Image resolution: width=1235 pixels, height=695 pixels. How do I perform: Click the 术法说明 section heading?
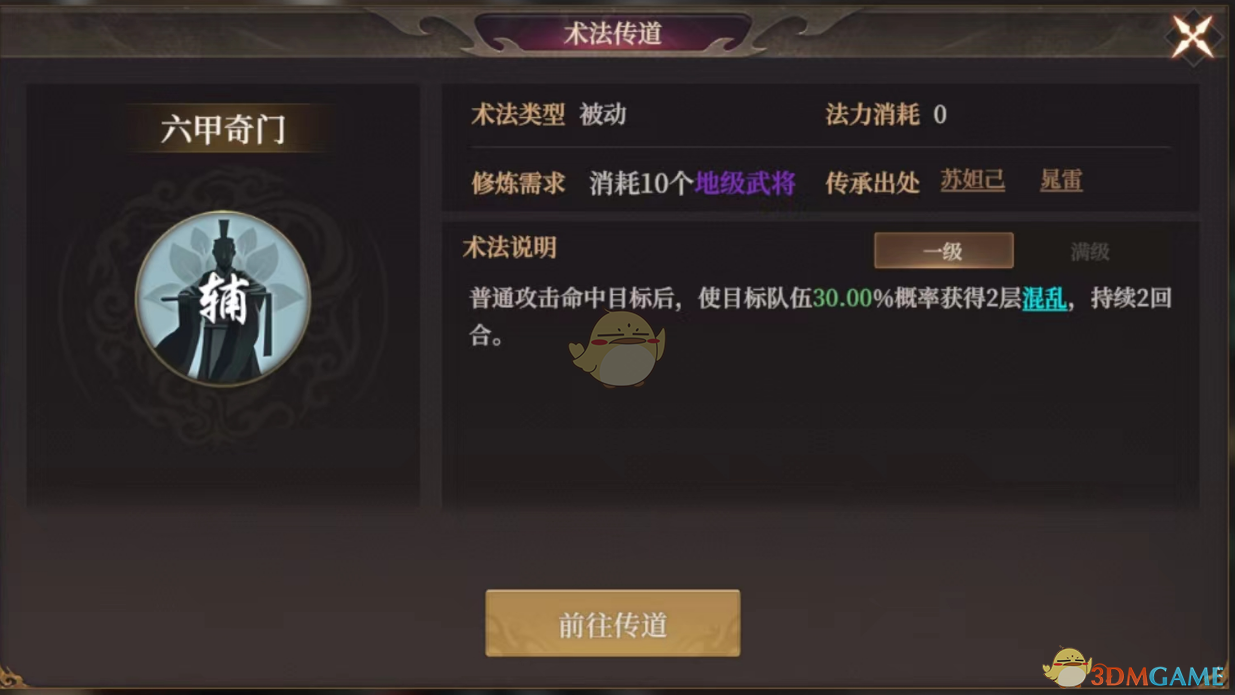[x=509, y=248]
